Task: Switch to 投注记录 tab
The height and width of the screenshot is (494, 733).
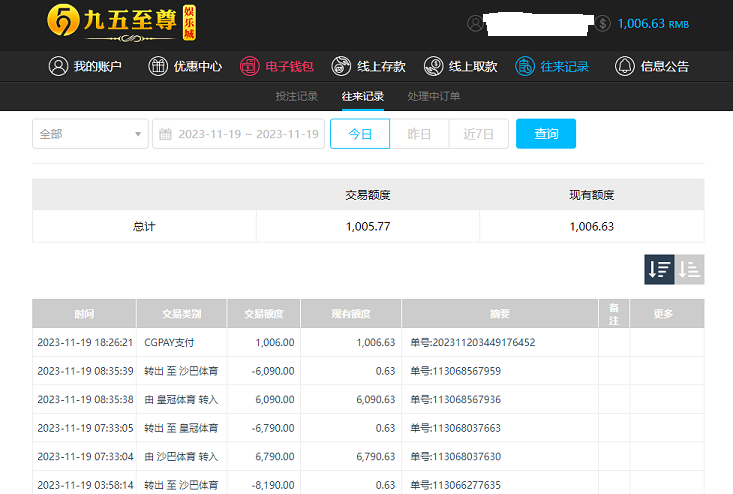Action: (x=296, y=96)
